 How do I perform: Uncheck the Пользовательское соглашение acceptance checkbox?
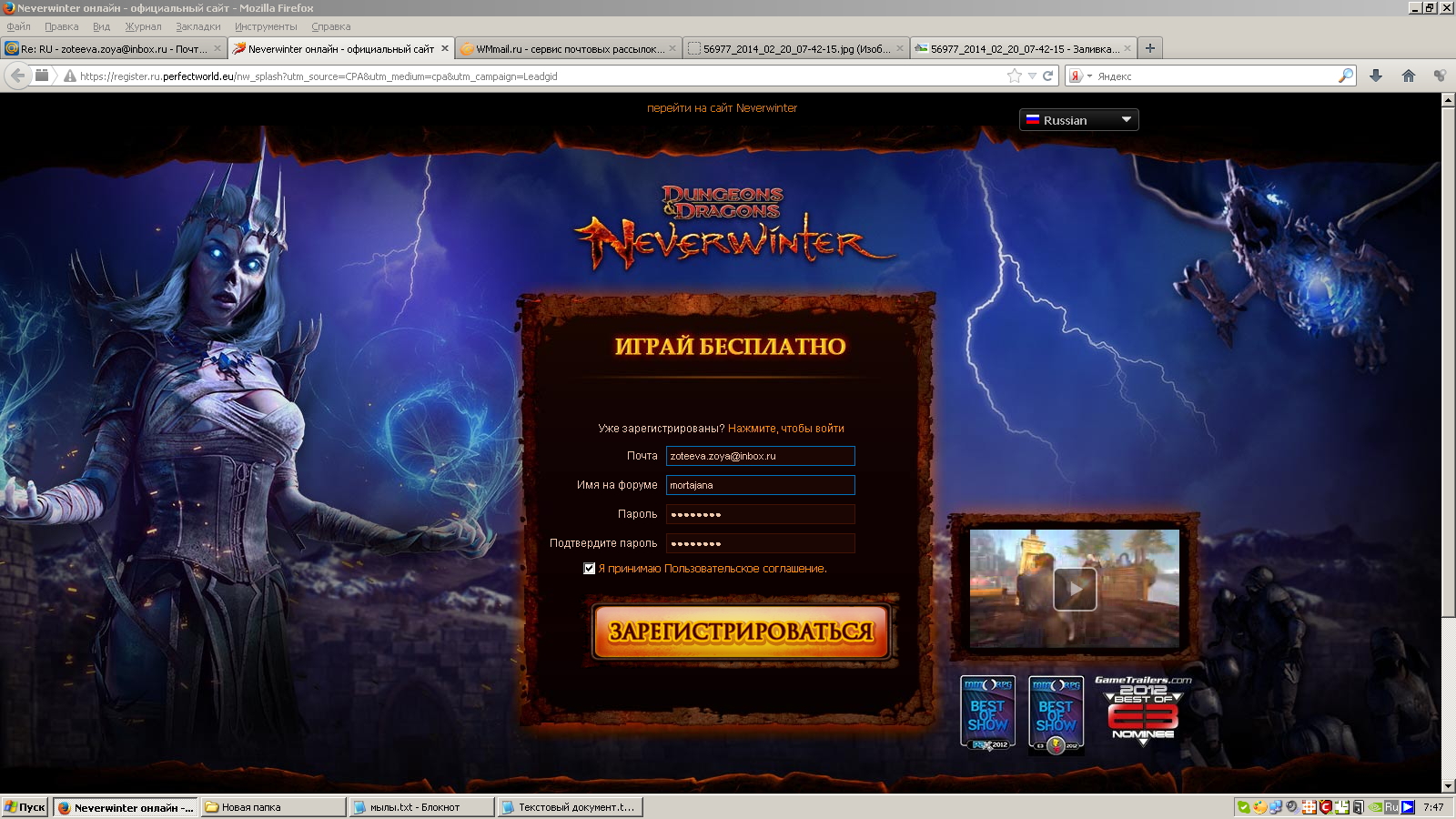(589, 569)
